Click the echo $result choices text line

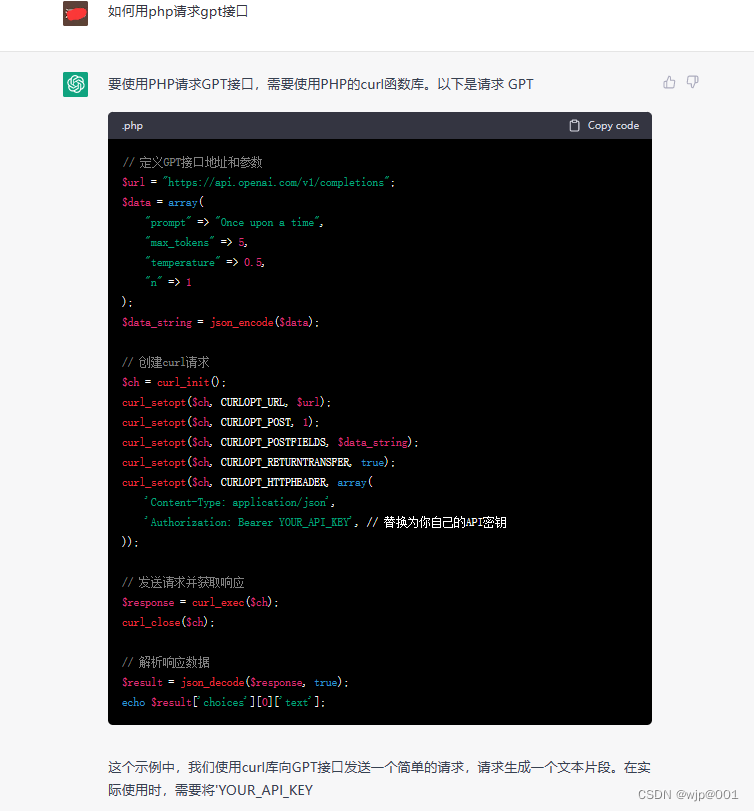[223, 702]
